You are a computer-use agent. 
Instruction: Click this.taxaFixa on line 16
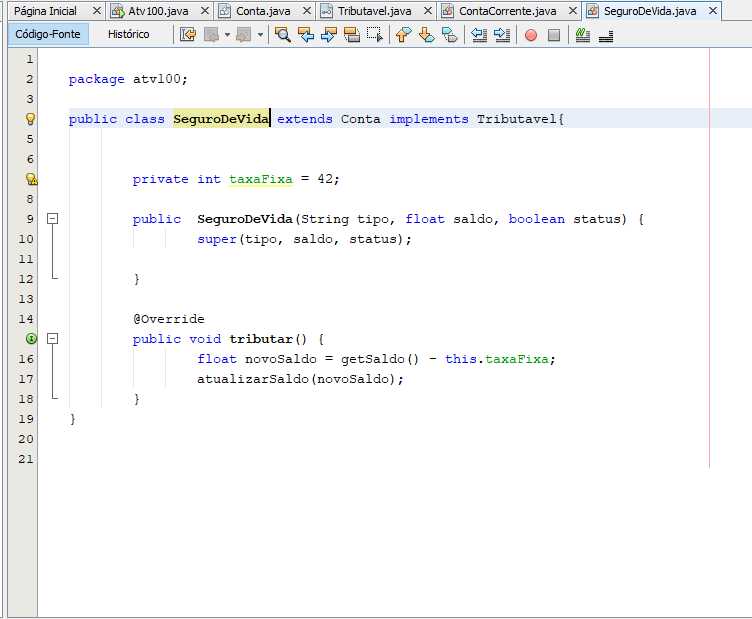point(496,359)
